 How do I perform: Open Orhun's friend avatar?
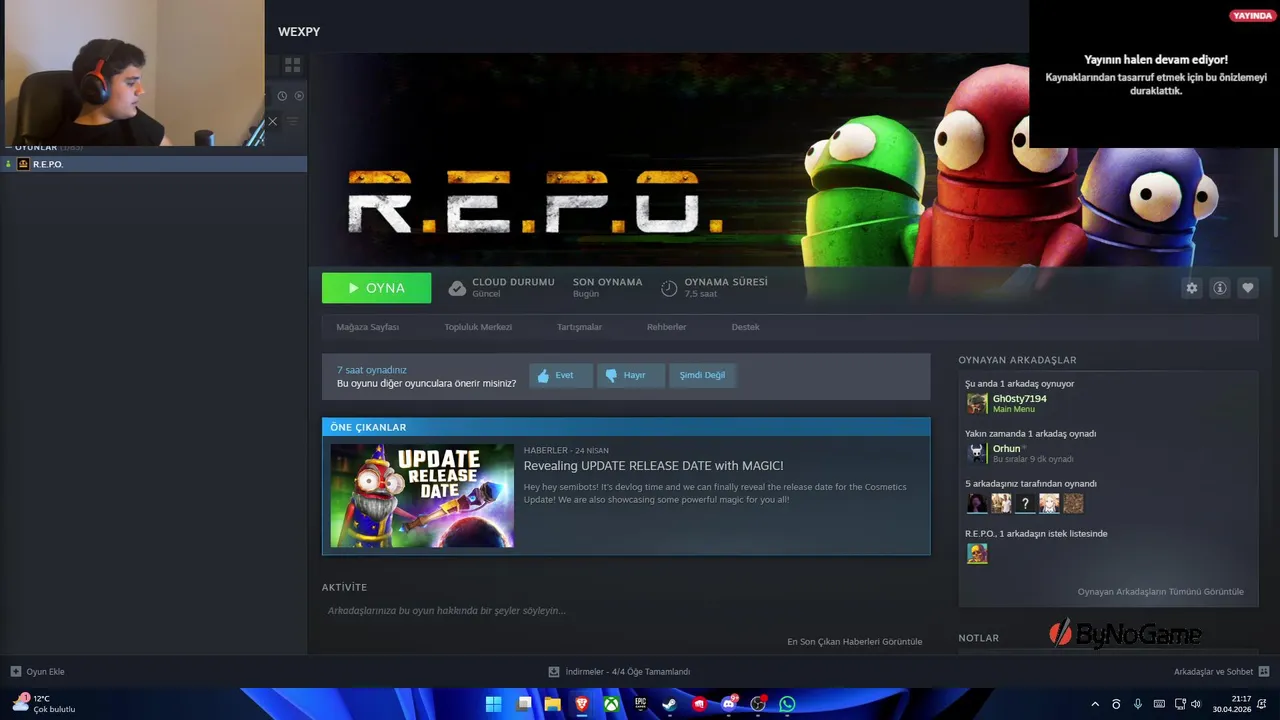point(977,453)
